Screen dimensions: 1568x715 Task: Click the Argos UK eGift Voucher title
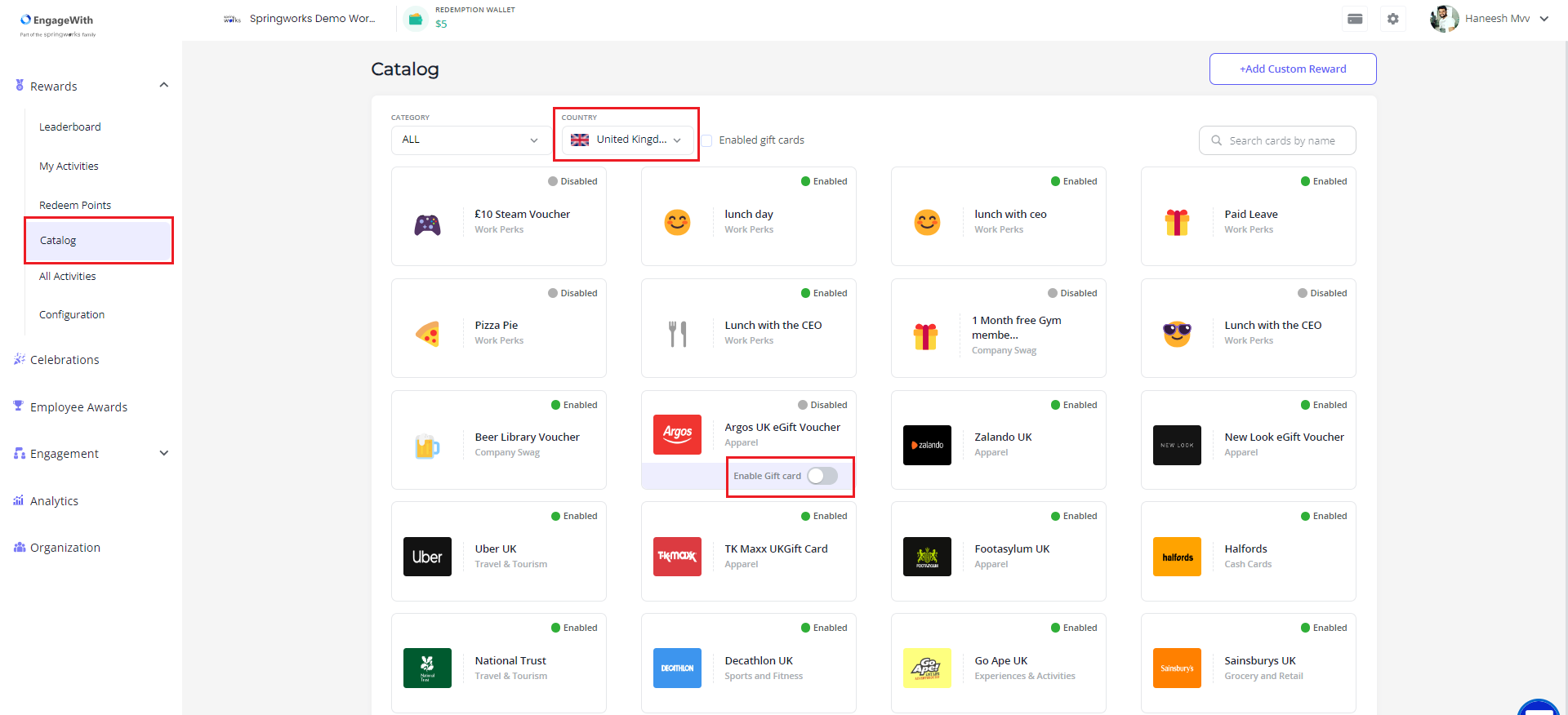pos(782,427)
